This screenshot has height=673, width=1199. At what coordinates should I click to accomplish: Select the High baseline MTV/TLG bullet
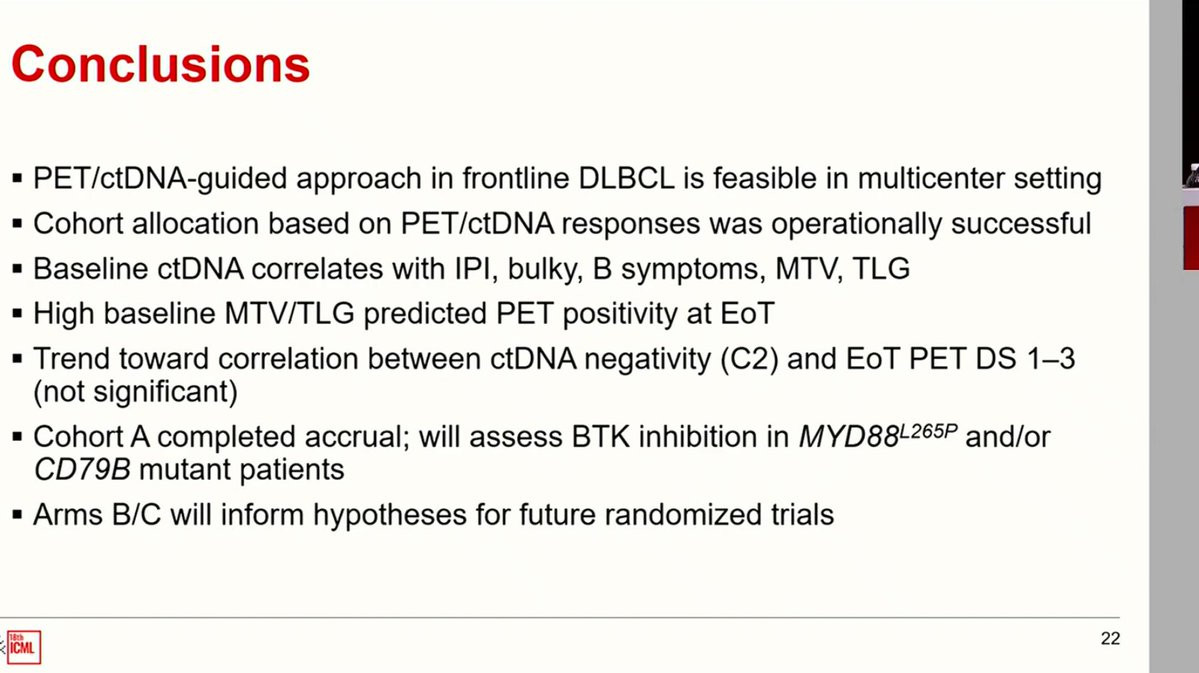point(404,314)
